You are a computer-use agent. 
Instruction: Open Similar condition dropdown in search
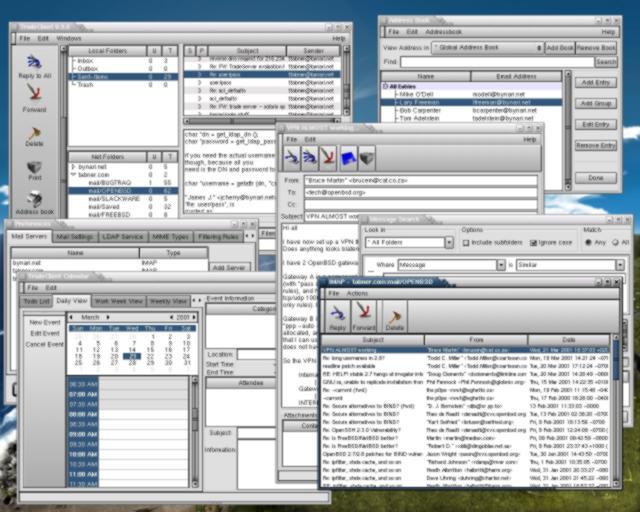click(620, 265)
